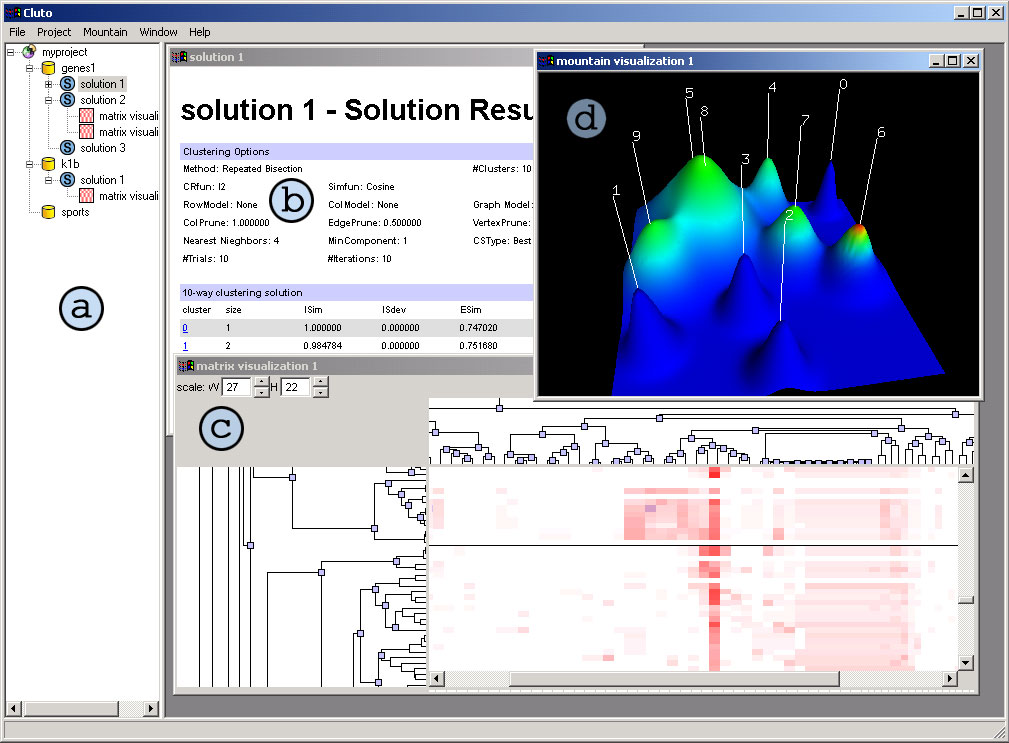Collapse the genes1 dataset node

pyautogui.click(x=30, y=68)
